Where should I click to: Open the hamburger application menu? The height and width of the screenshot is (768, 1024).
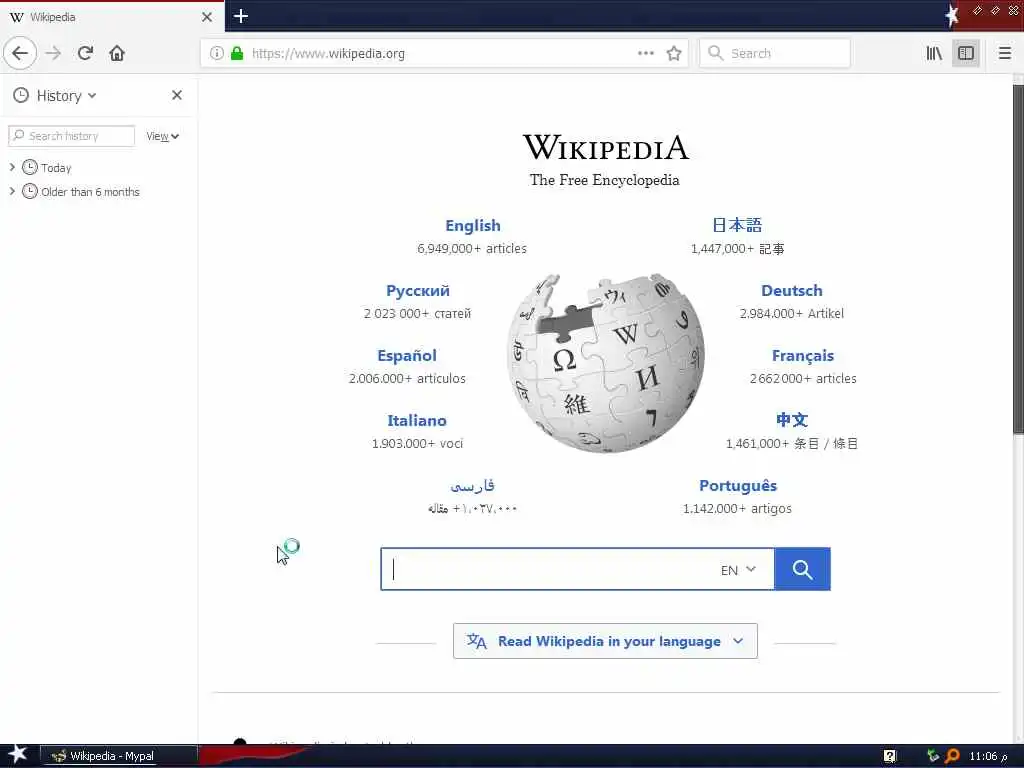(x=1005, y=53)
